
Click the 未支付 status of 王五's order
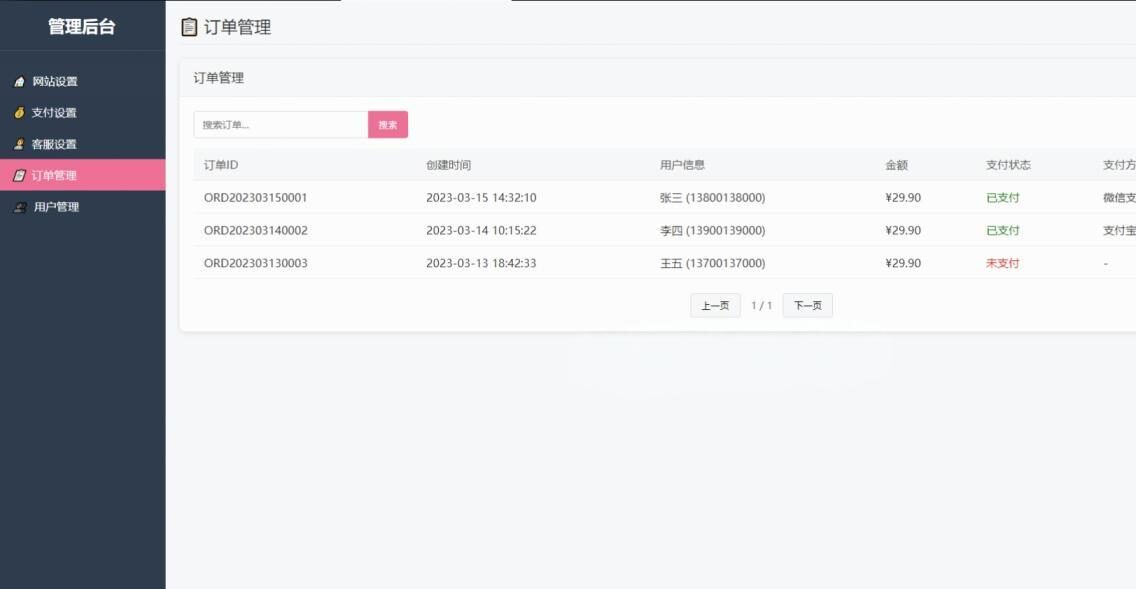point(1001,263)
